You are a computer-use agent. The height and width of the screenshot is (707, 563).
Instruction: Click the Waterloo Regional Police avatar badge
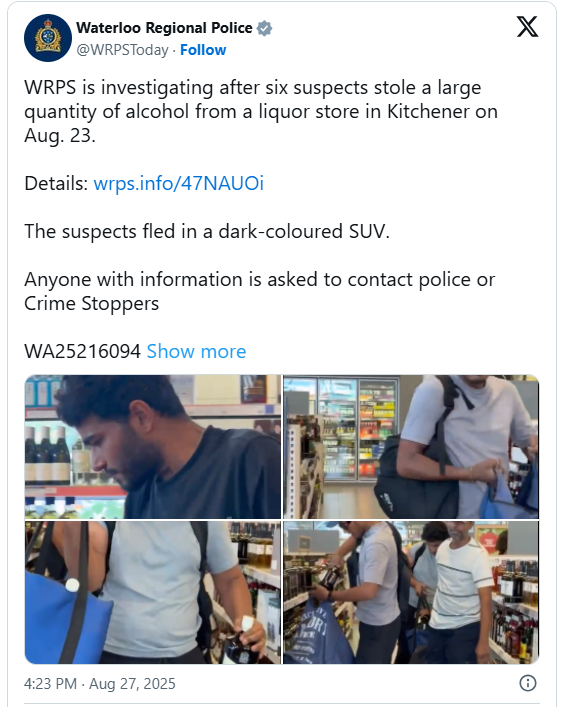point(48,38)
